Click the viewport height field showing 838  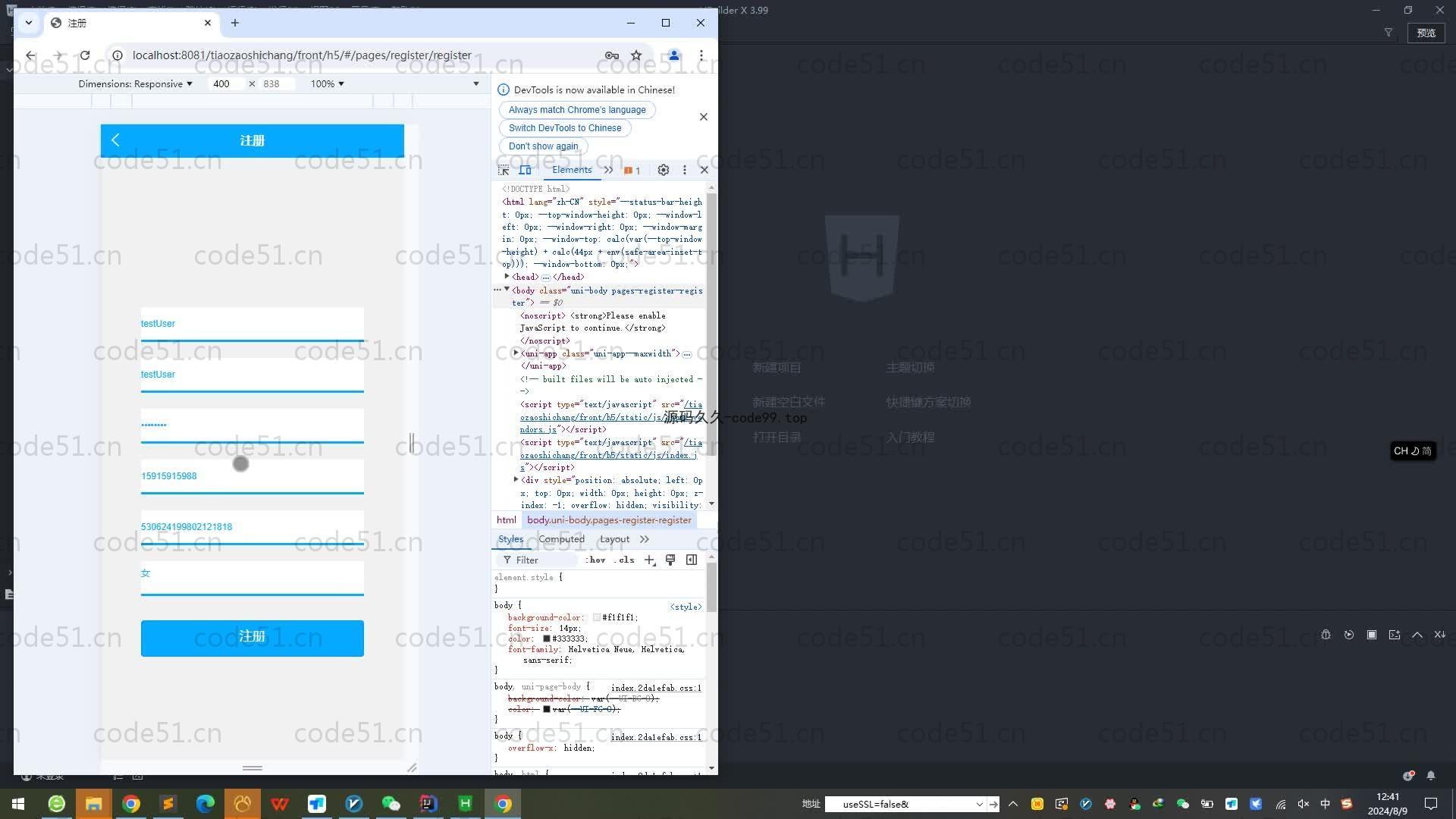(x=277, y=84)
